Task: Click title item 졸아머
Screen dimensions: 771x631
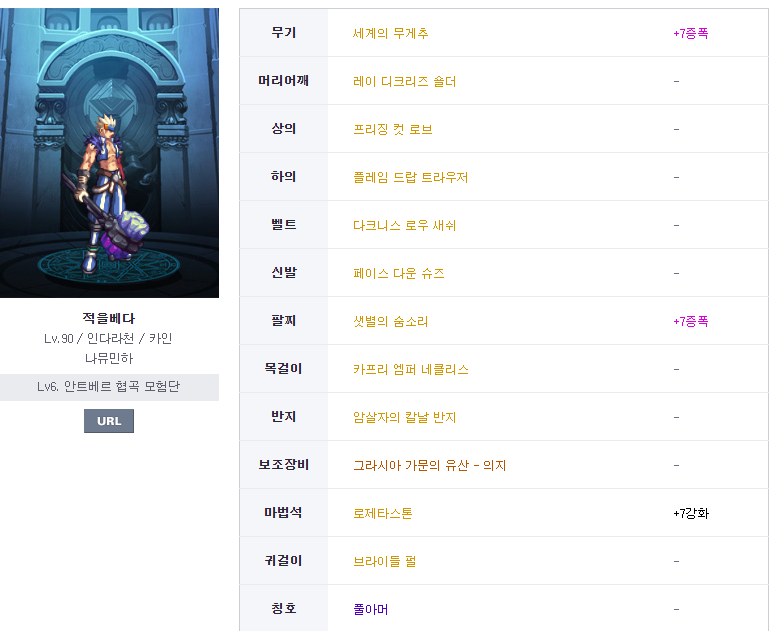Action: point(370,609)
